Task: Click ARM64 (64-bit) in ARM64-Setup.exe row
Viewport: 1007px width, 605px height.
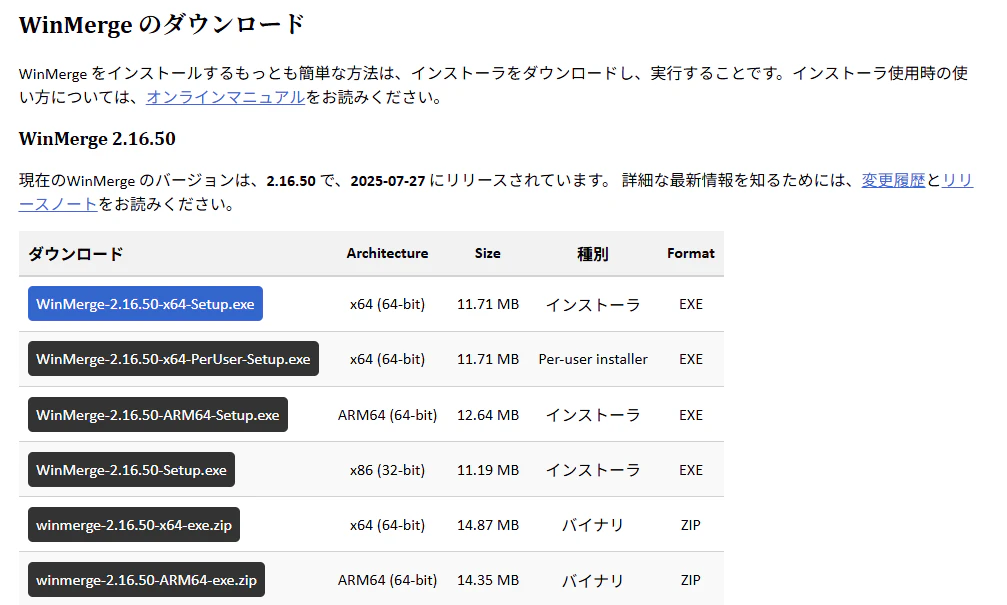Action: click(387, 415)
